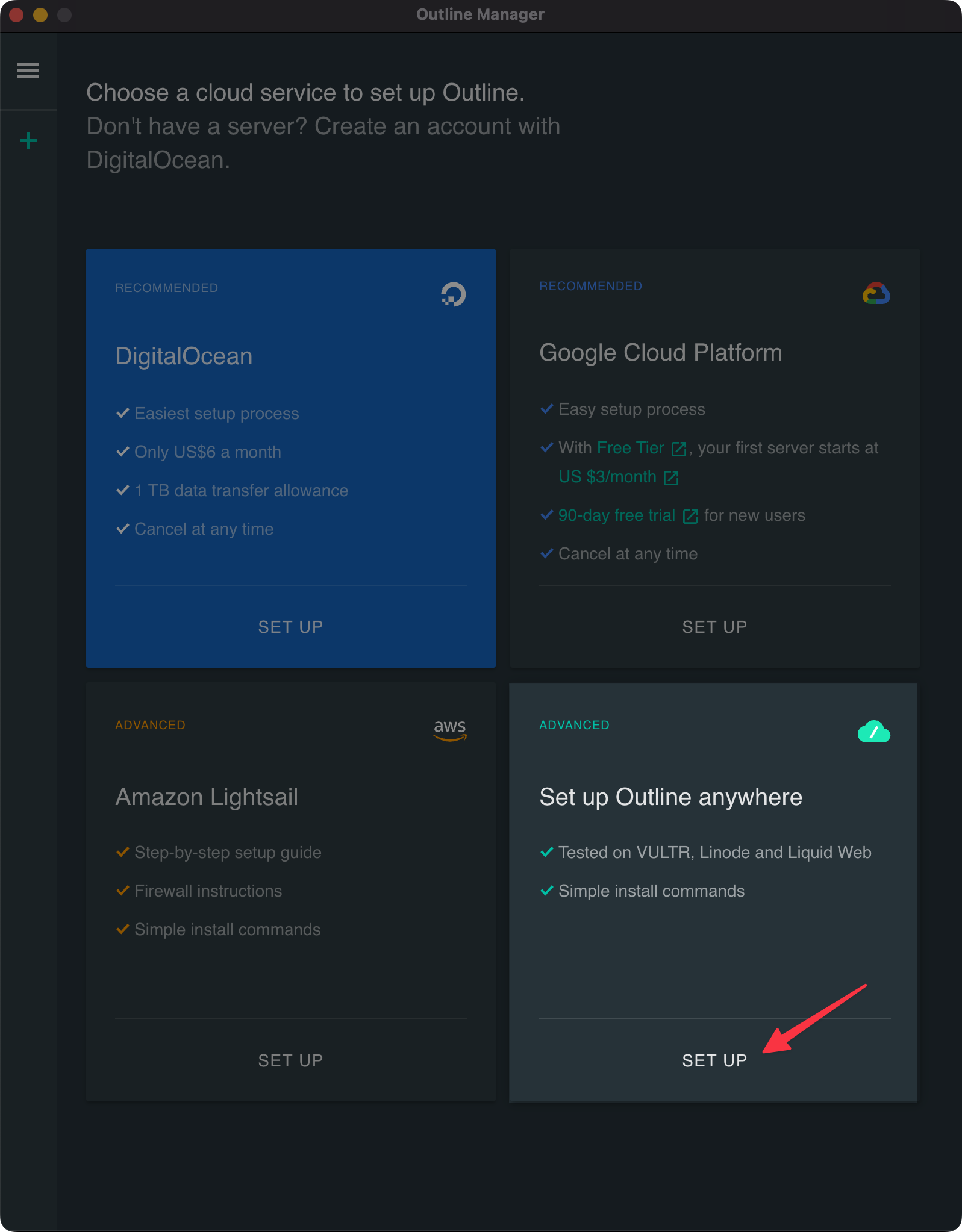This screenshot has width=962, height=1232.
Task: Open the external link icon after Free Tier
Action: pyautogui.click(x=678, y=449)
